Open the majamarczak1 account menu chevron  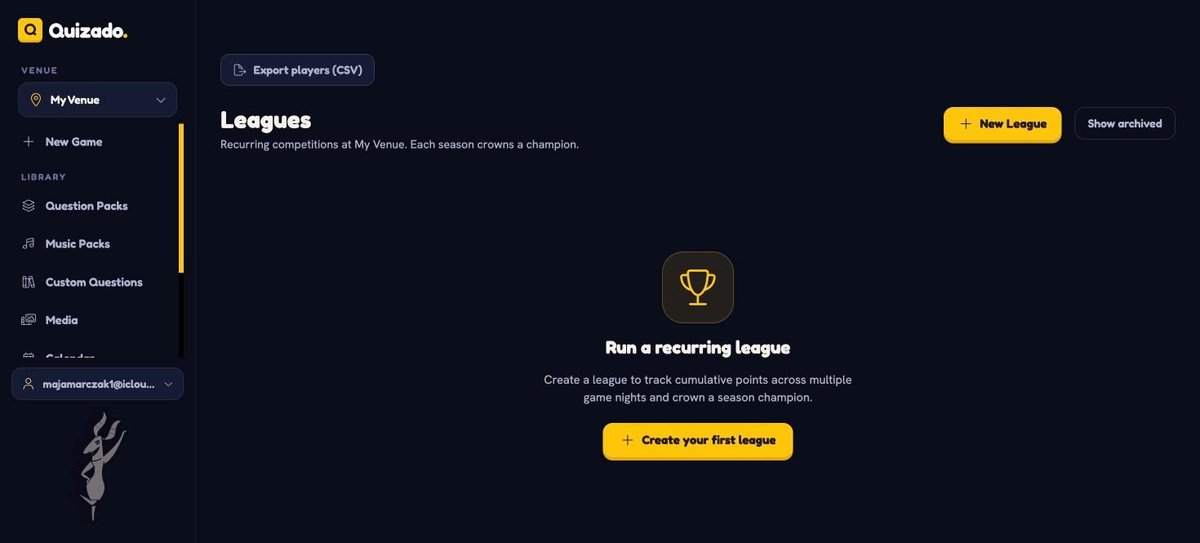click(x=168, y=384)
